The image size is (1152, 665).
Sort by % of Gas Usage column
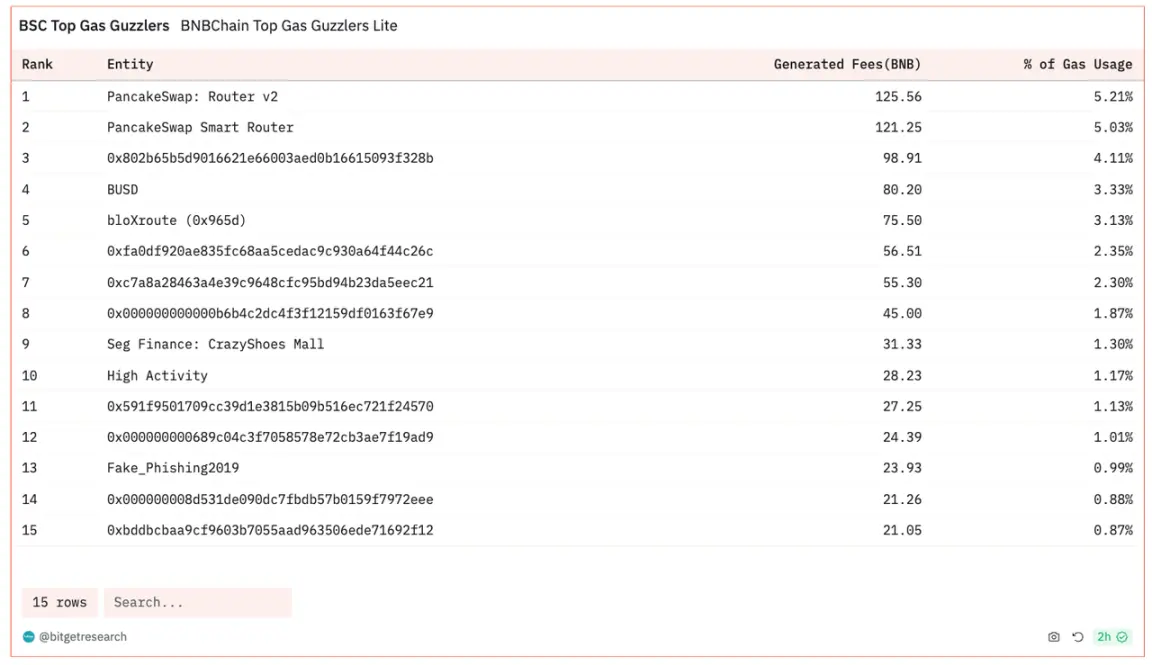1077,64
